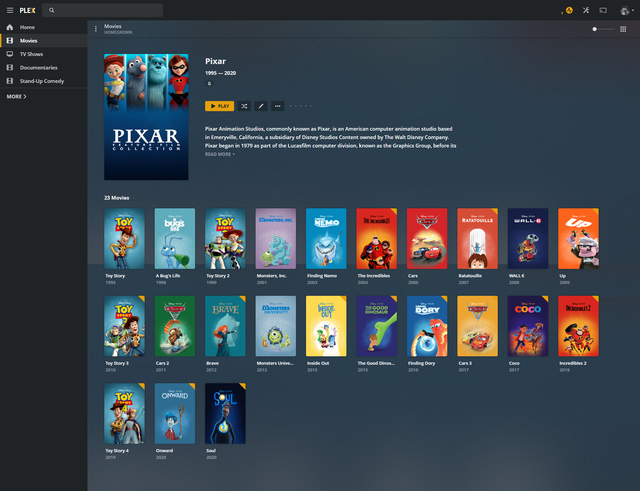The image size is (640, 491).
Task: Open Soul poster
Action: coord(225,413)
